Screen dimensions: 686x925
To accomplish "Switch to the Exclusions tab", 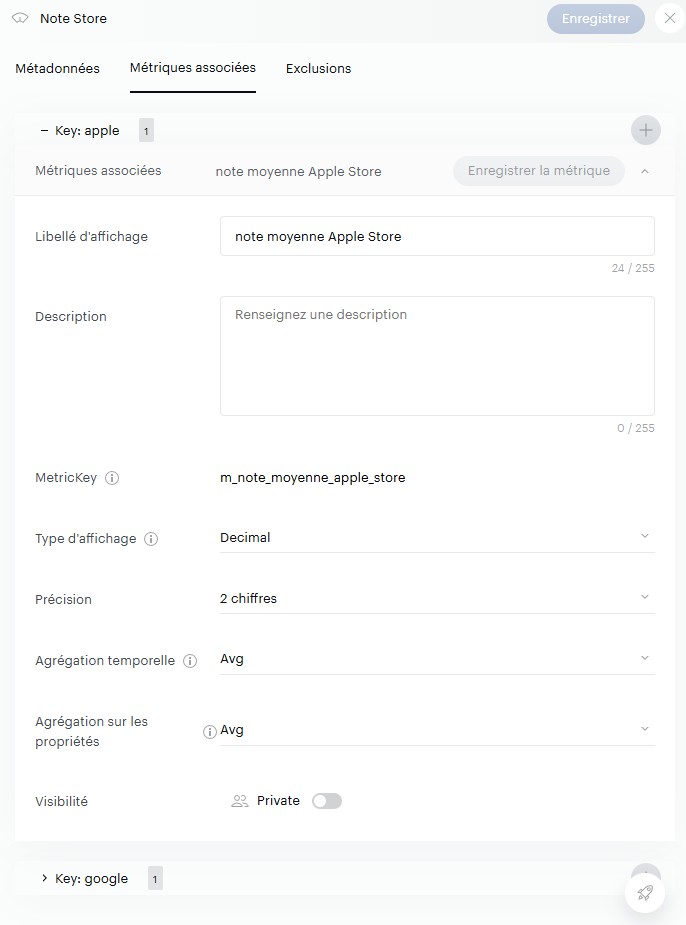I will pos(318,69).
